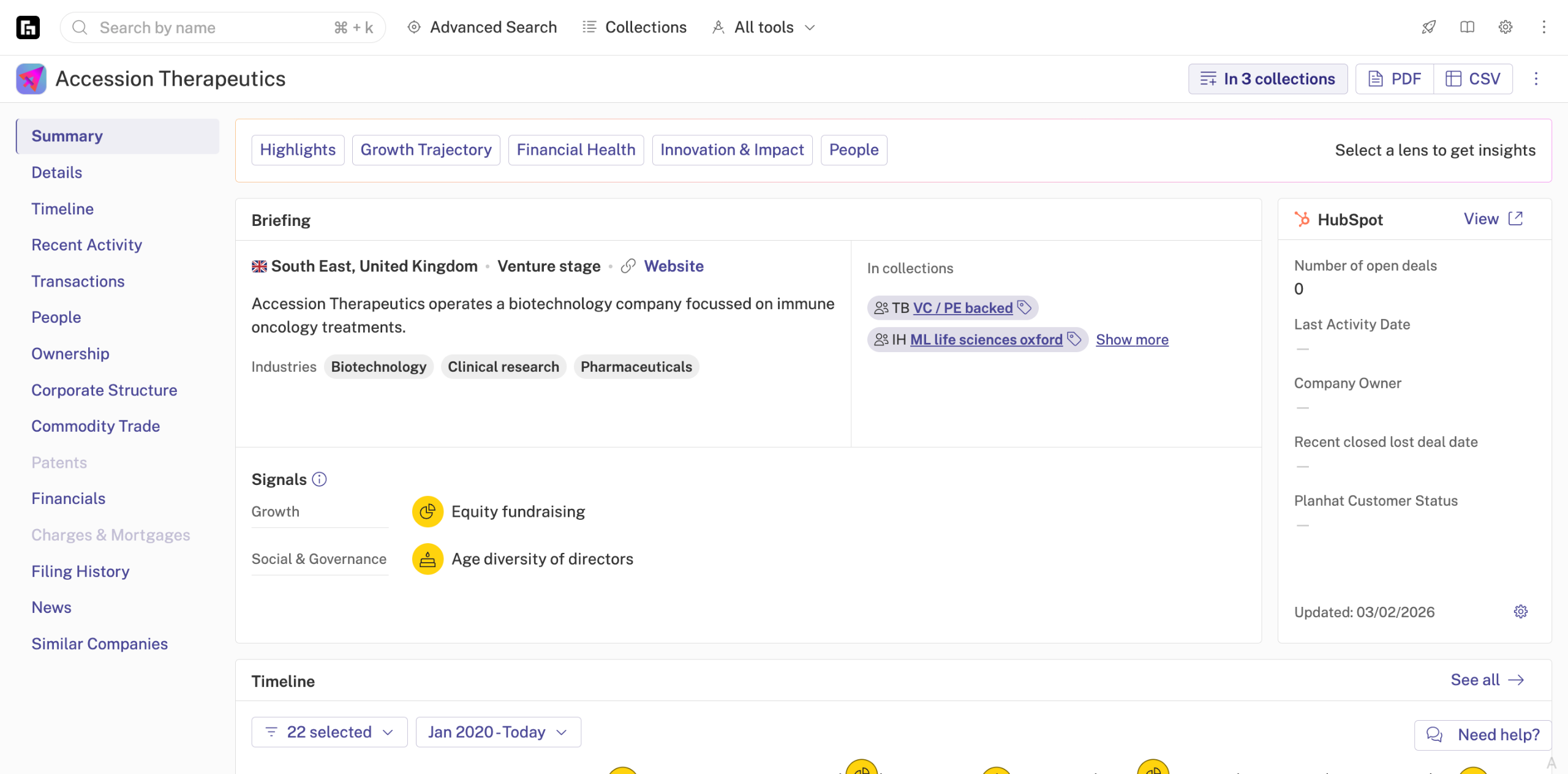Click the In 3 collections button
This screenshot has height=774, width=1568.
1267,78
